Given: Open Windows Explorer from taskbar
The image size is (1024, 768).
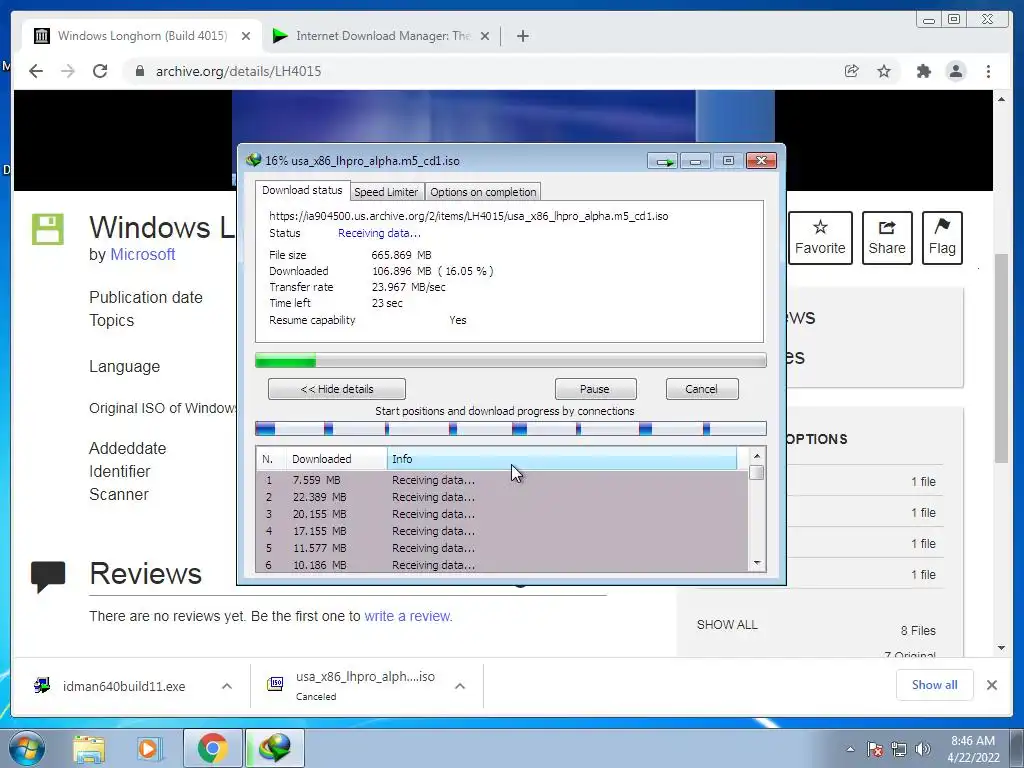Looking at the screenshot, I should pyautogui.click(x=89, y=748).
